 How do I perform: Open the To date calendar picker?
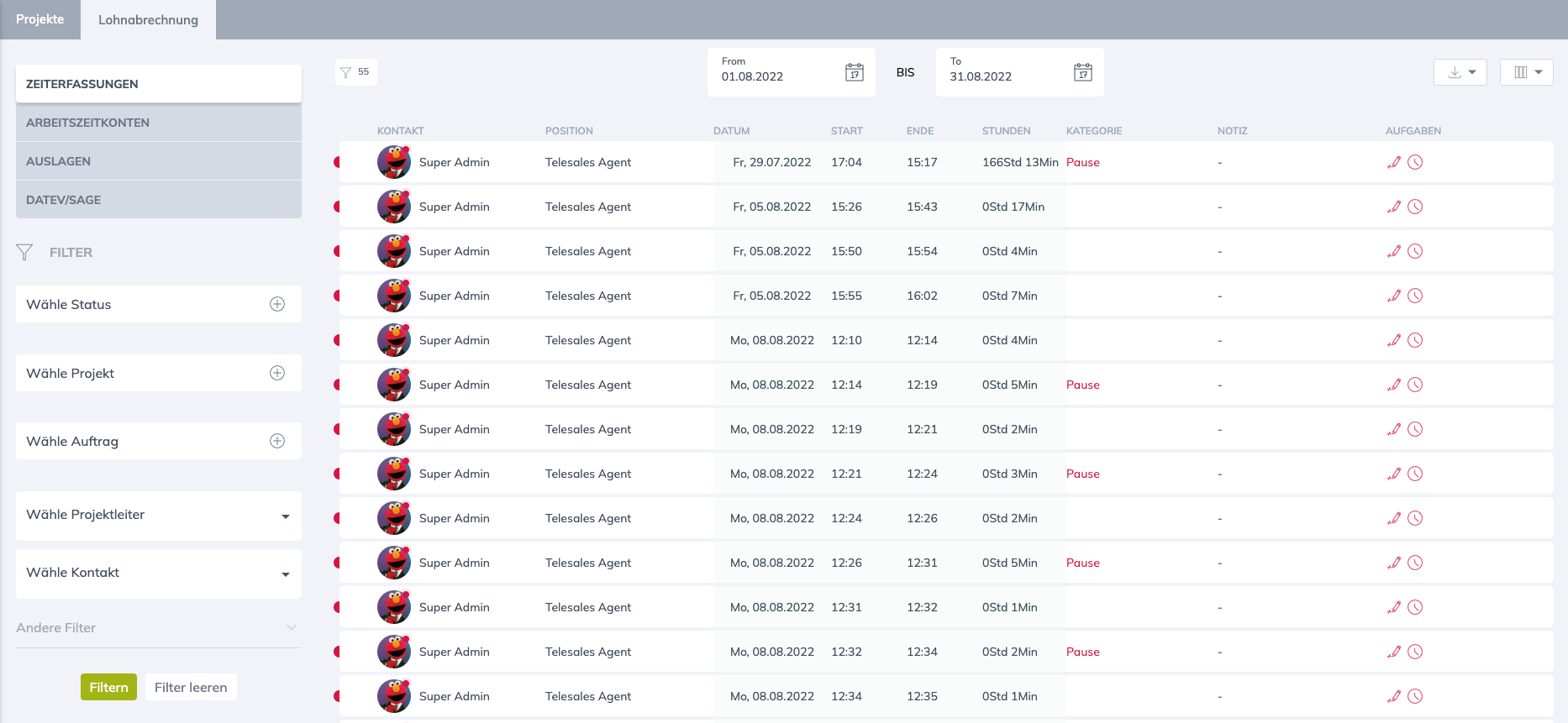coord(1082,72)
